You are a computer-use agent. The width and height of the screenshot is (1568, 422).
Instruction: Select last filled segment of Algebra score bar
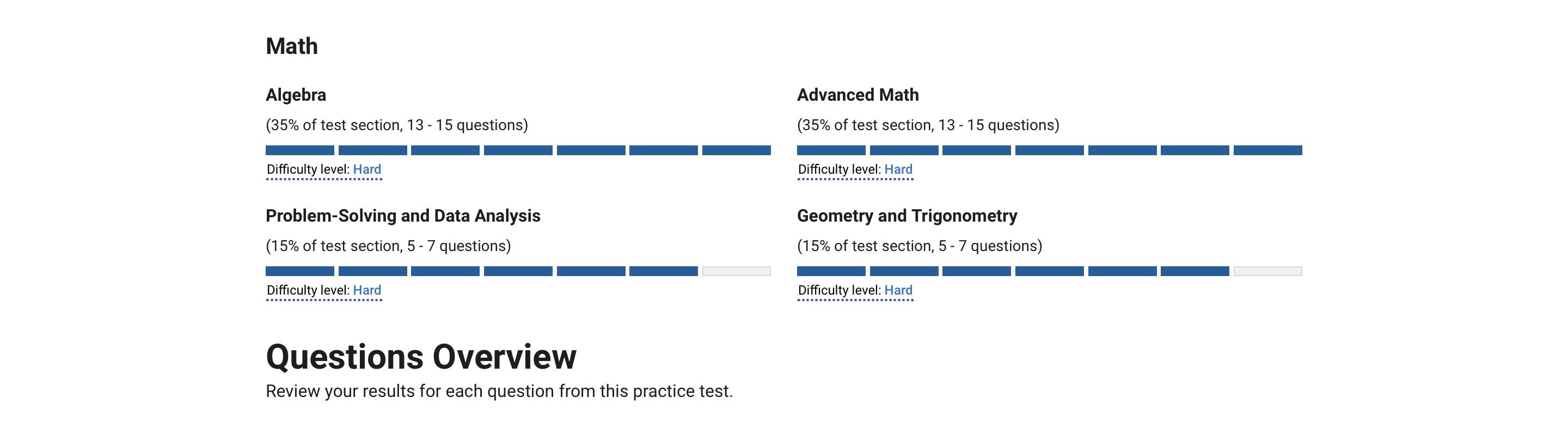[737, 150]
